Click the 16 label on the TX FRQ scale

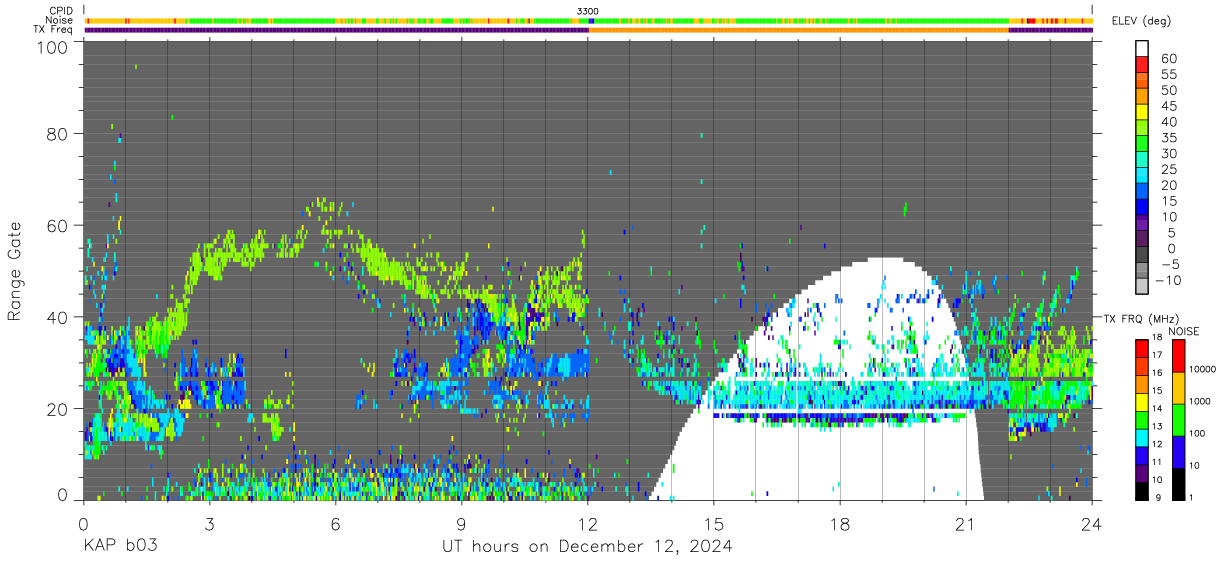tap(1157, 372)
